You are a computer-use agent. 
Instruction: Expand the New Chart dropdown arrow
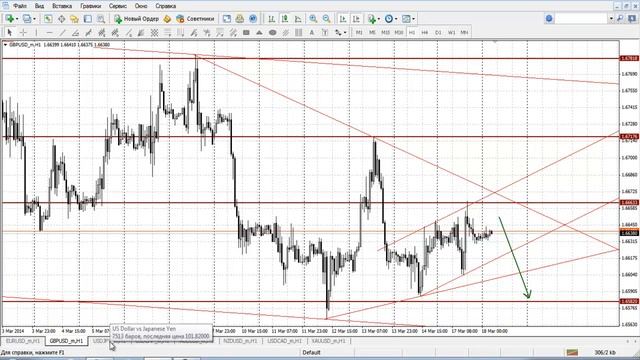point(17,19)
